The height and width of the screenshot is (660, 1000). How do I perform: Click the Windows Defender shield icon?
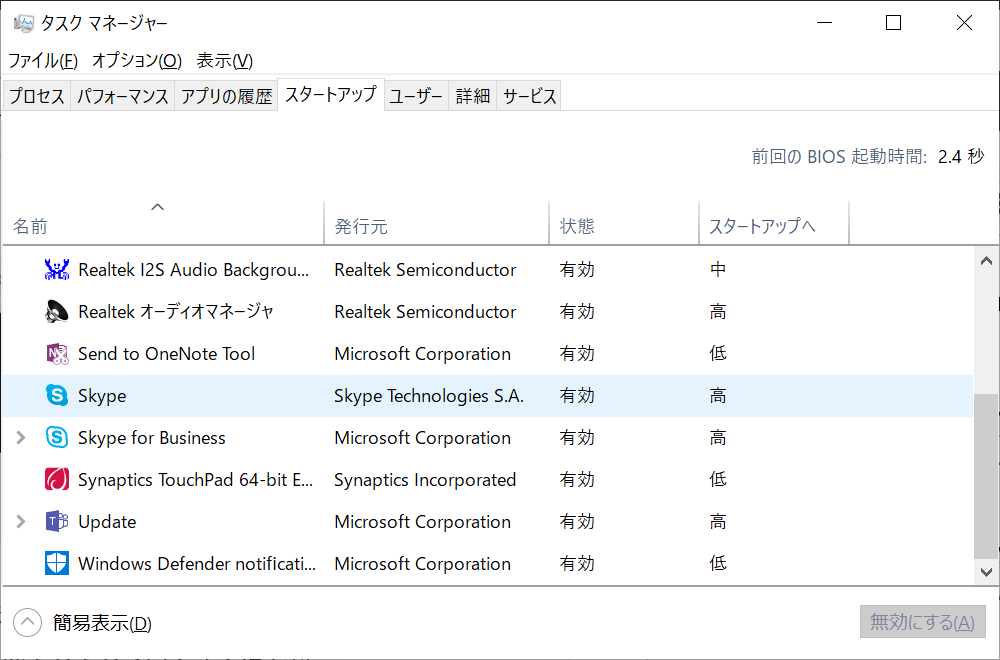click(57, 564)
